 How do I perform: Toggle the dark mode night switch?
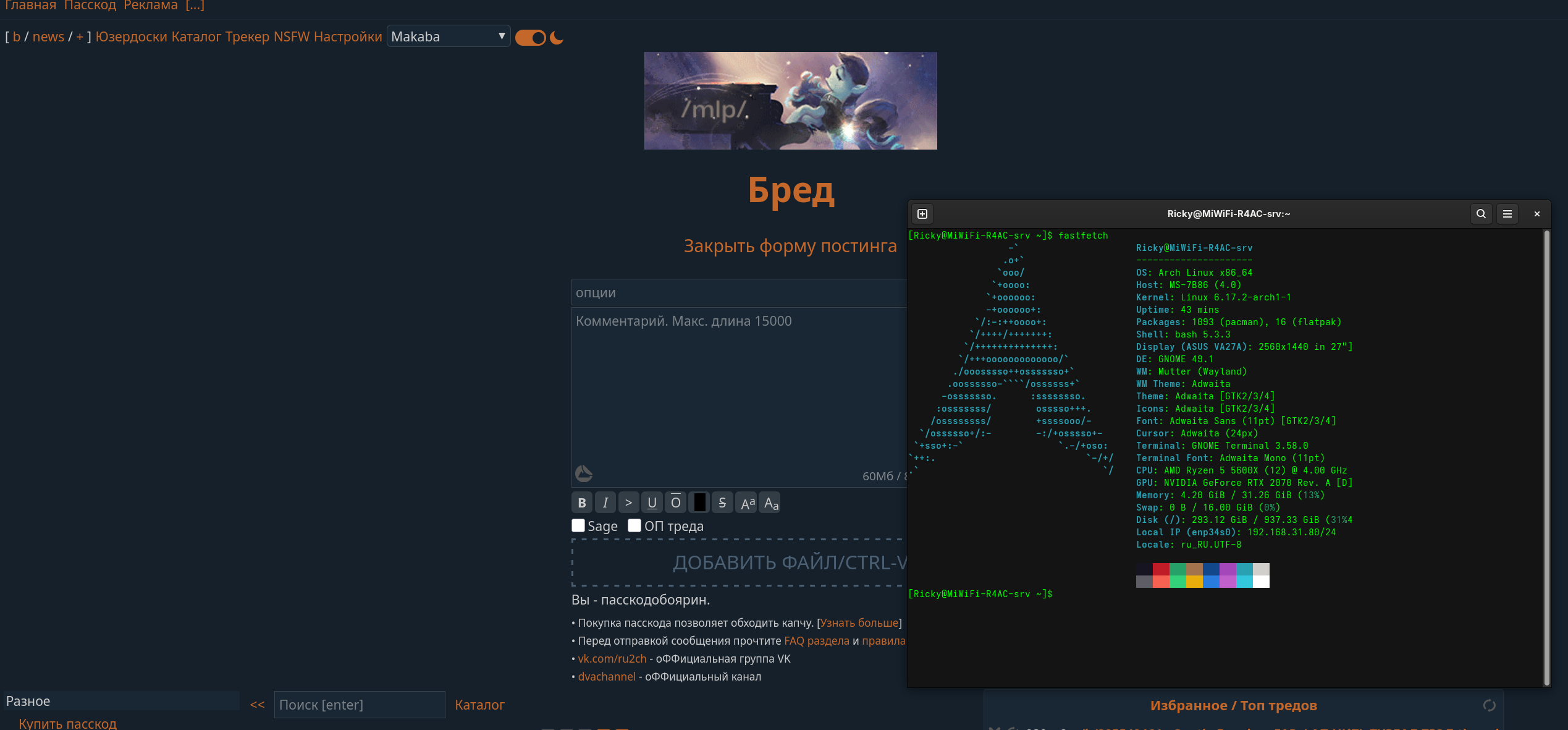pyautogui.click(x=531, y=38)
